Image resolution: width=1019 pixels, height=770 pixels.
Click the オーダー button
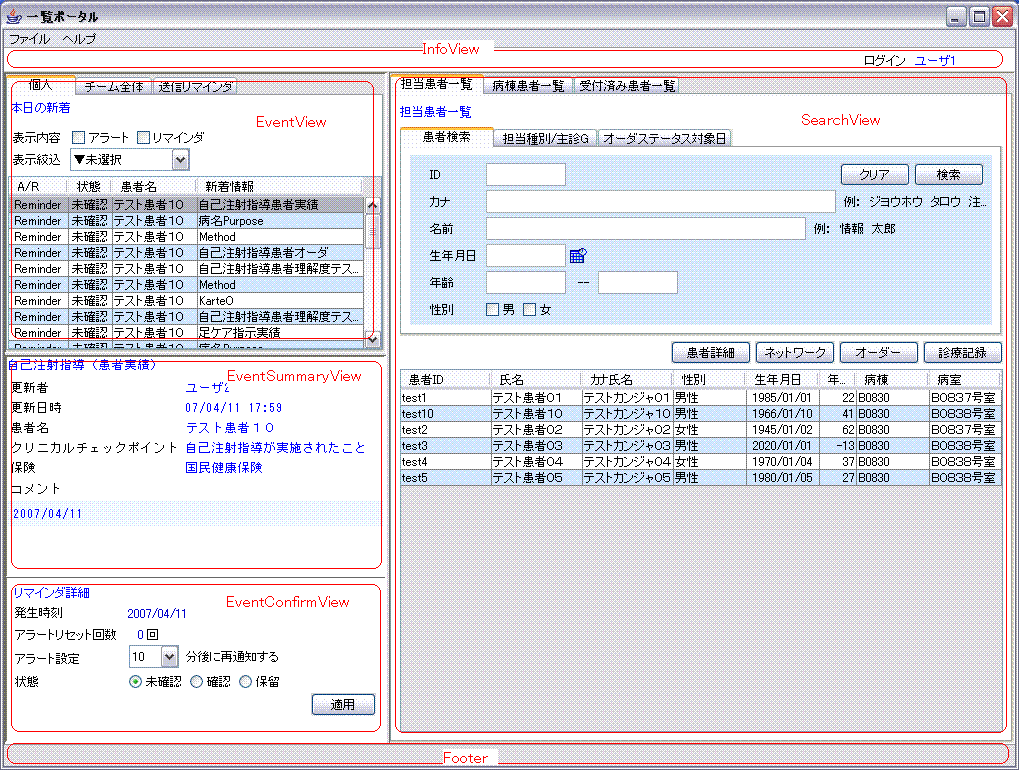(x=879, y=352)
